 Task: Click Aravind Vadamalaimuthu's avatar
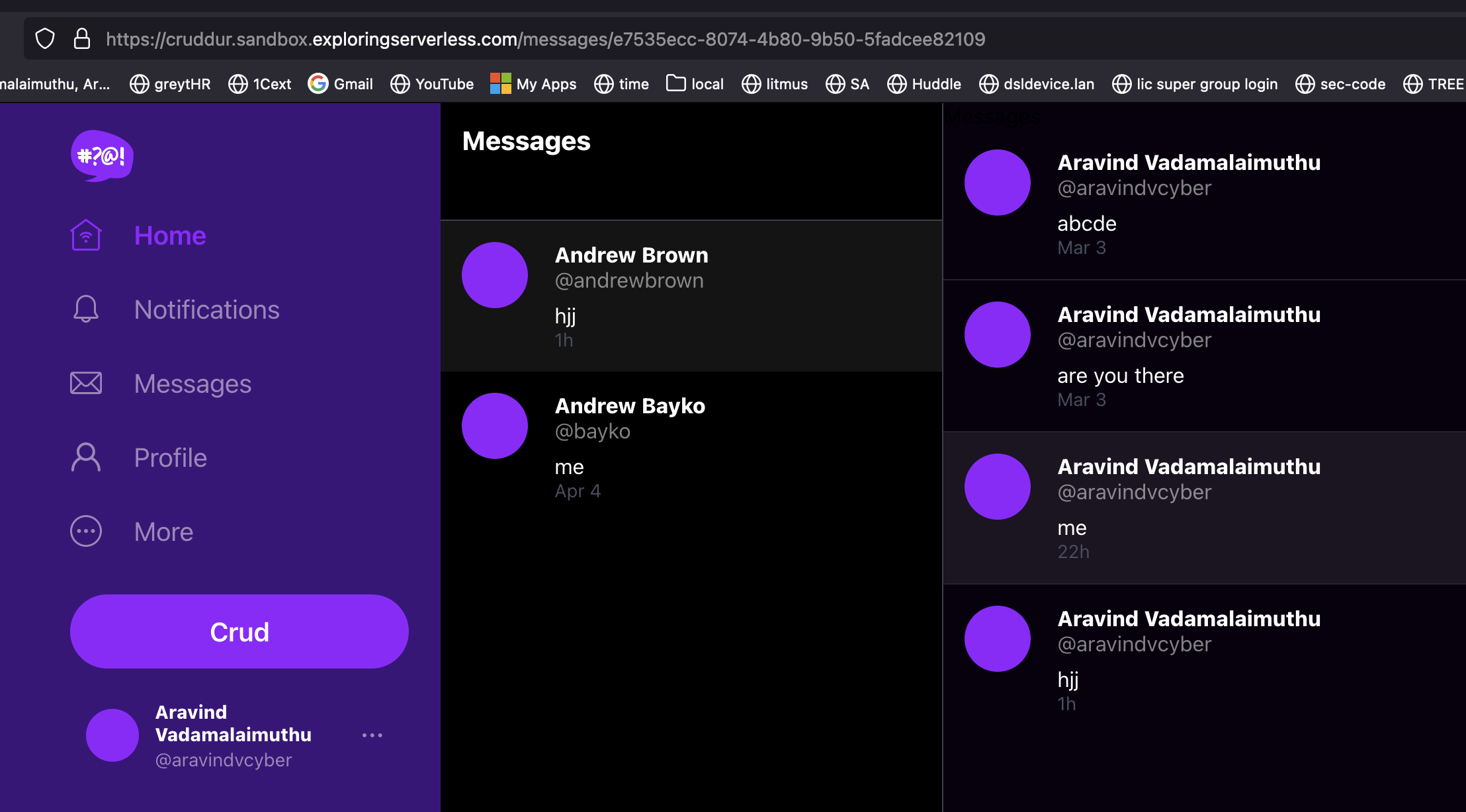click(112, 735)
